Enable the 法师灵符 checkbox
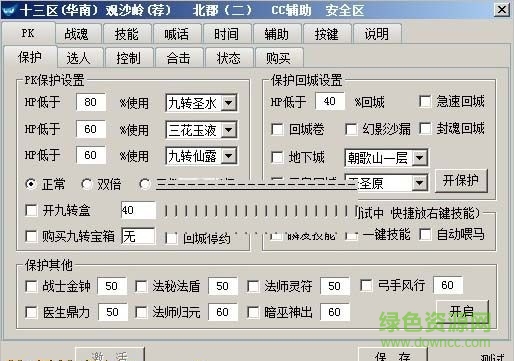The image size is (514, 361). click(253, 286)
